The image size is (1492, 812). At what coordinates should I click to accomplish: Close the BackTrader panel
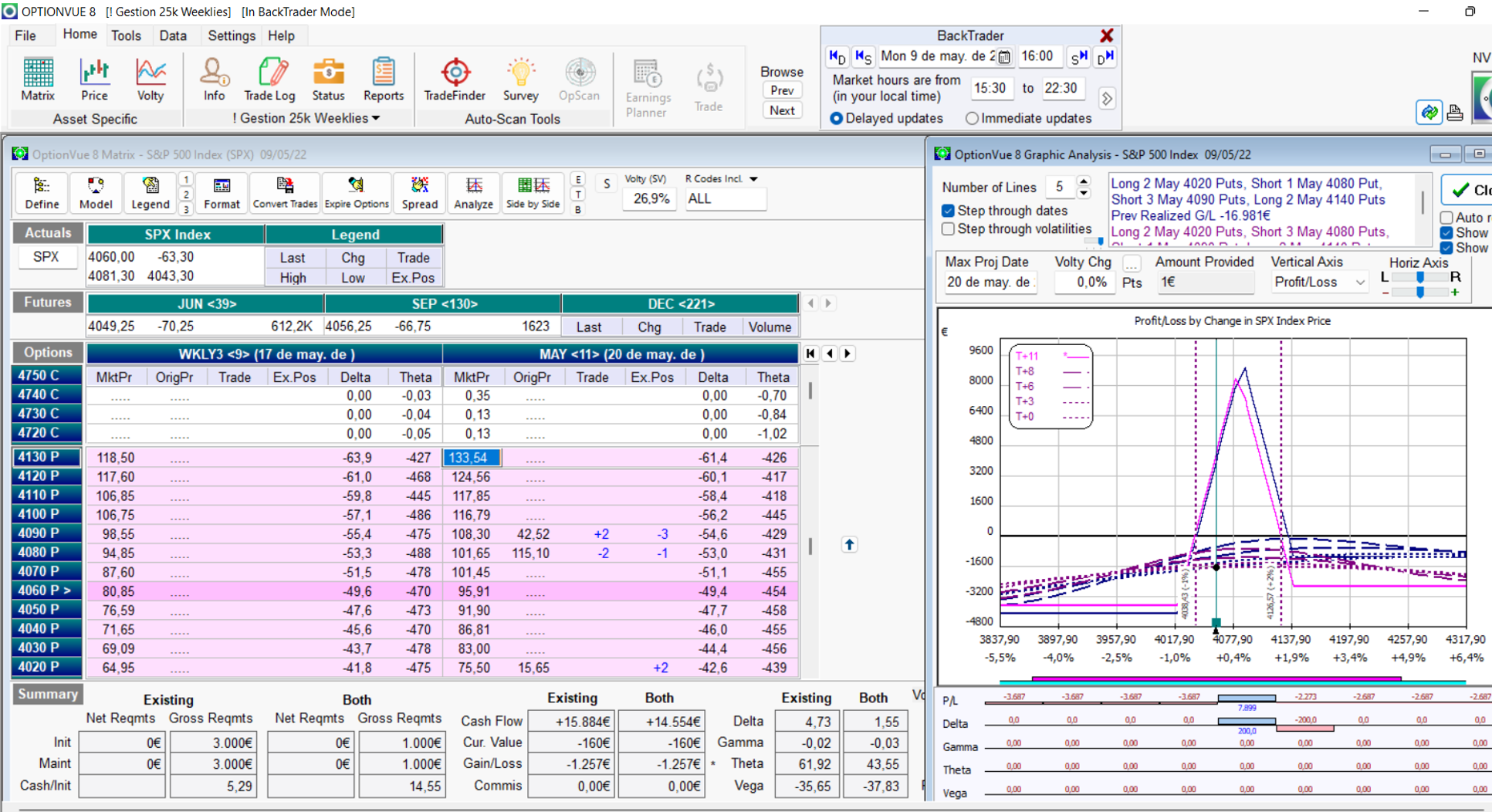point(1107,36)
